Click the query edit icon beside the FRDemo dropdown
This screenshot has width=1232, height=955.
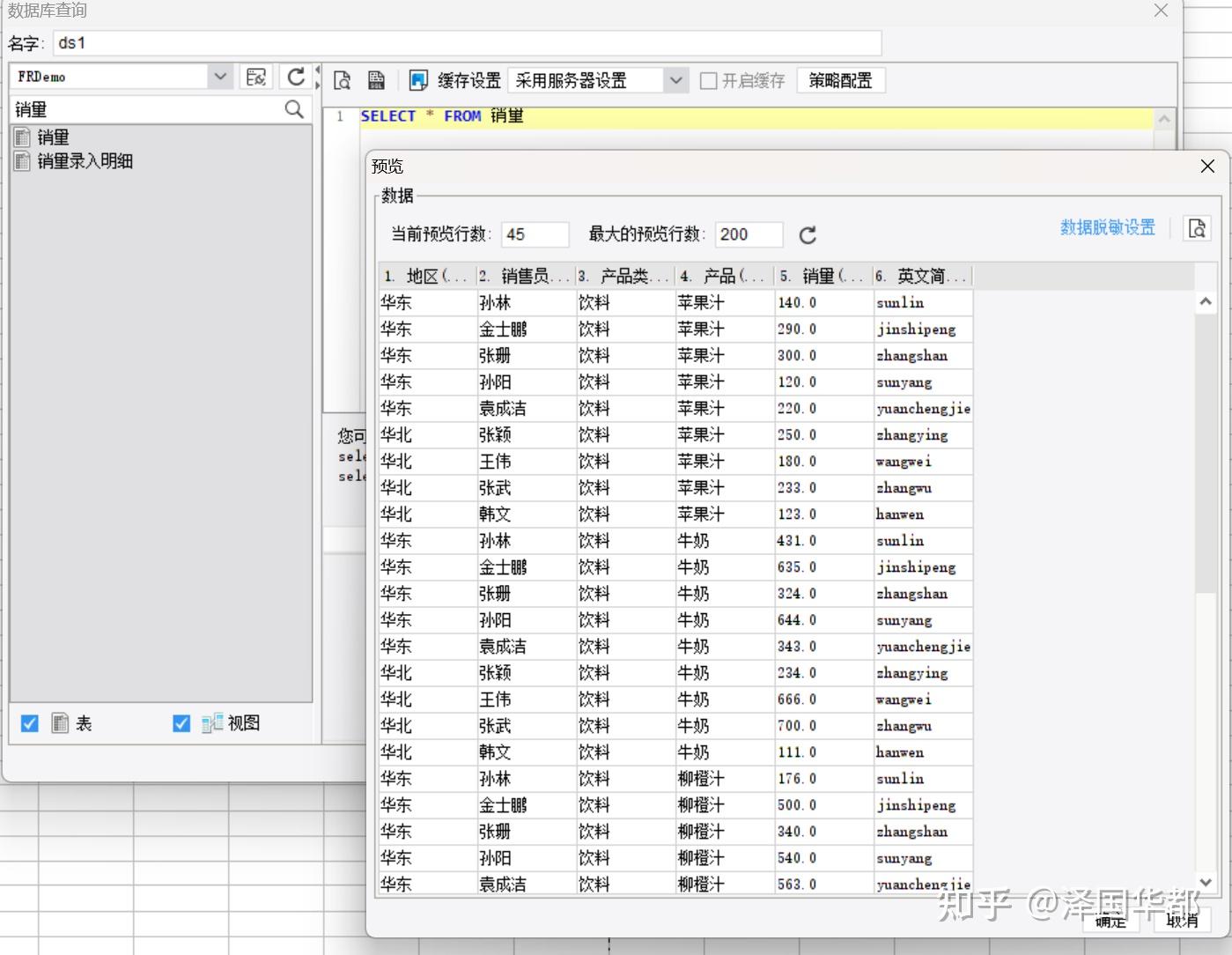click(x=256, y=77)
